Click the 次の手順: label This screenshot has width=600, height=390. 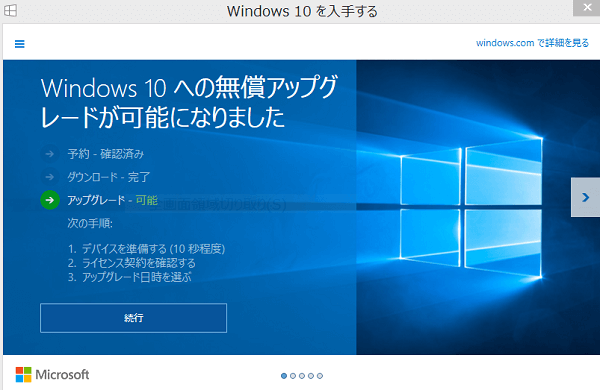(x=90, y=223)
